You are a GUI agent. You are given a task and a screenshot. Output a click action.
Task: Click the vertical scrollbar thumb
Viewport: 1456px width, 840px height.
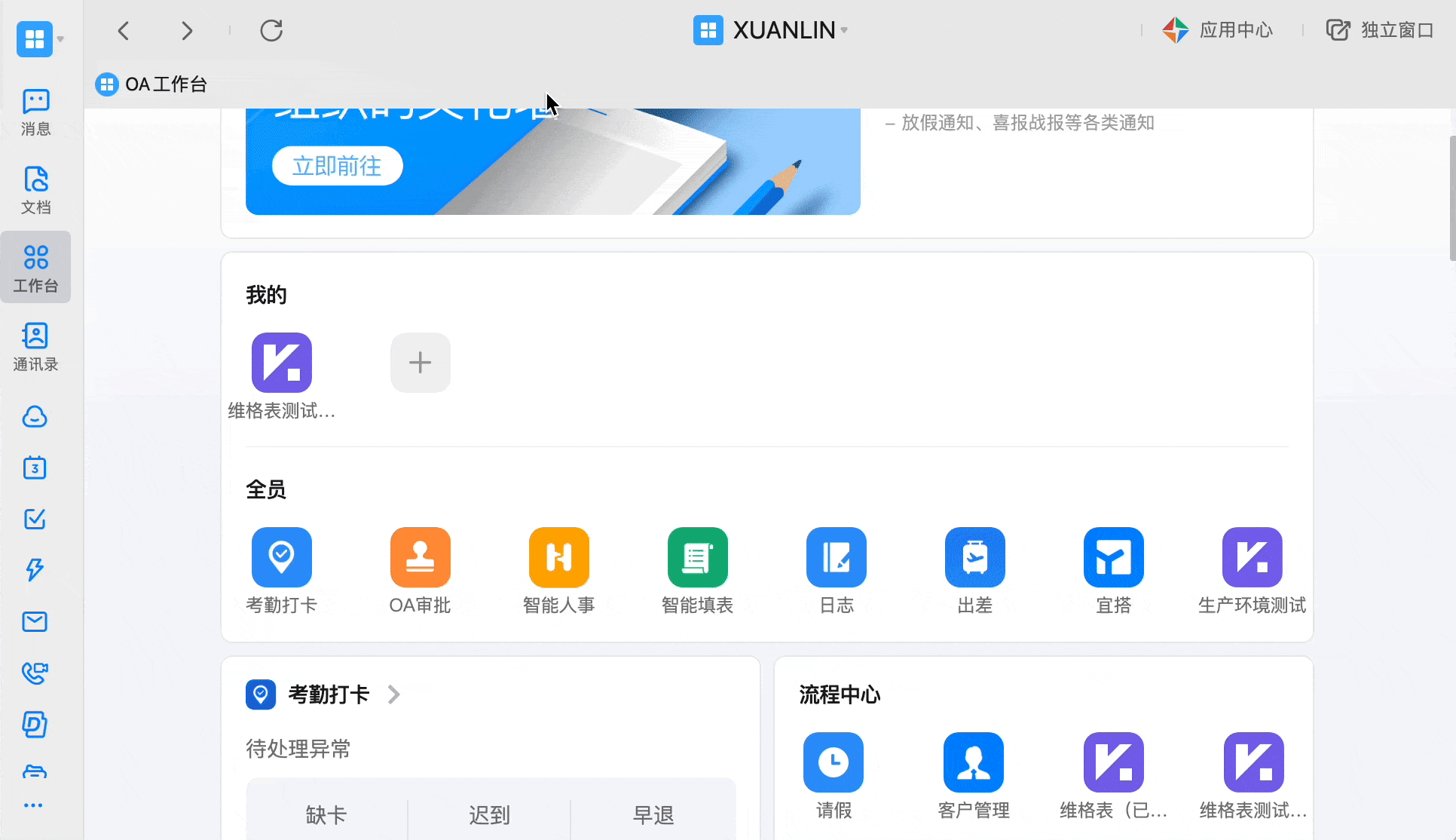coord(1452,198)
